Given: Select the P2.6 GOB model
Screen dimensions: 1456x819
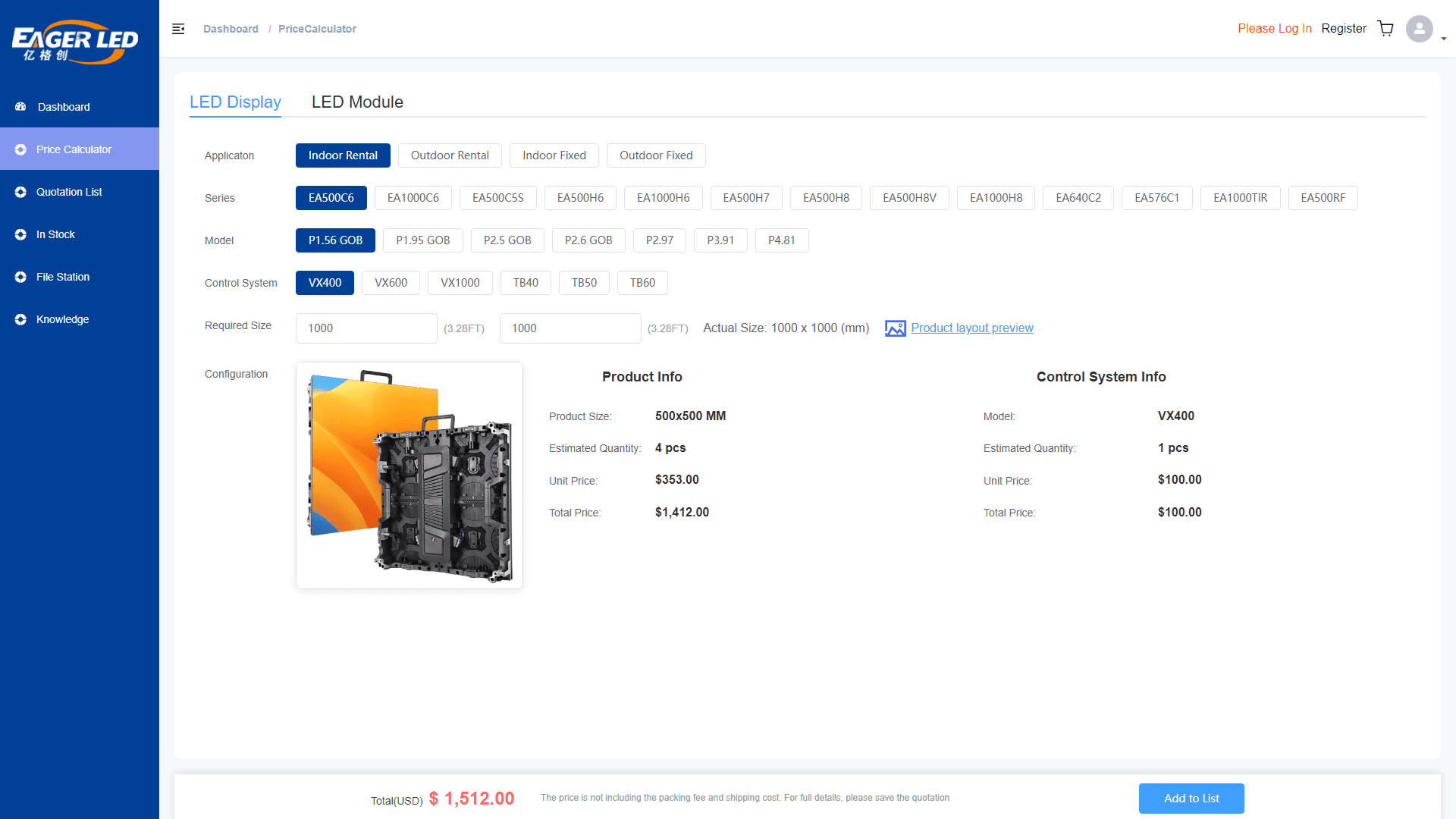Looking at the screenshot, I should (x=588, y=240).
